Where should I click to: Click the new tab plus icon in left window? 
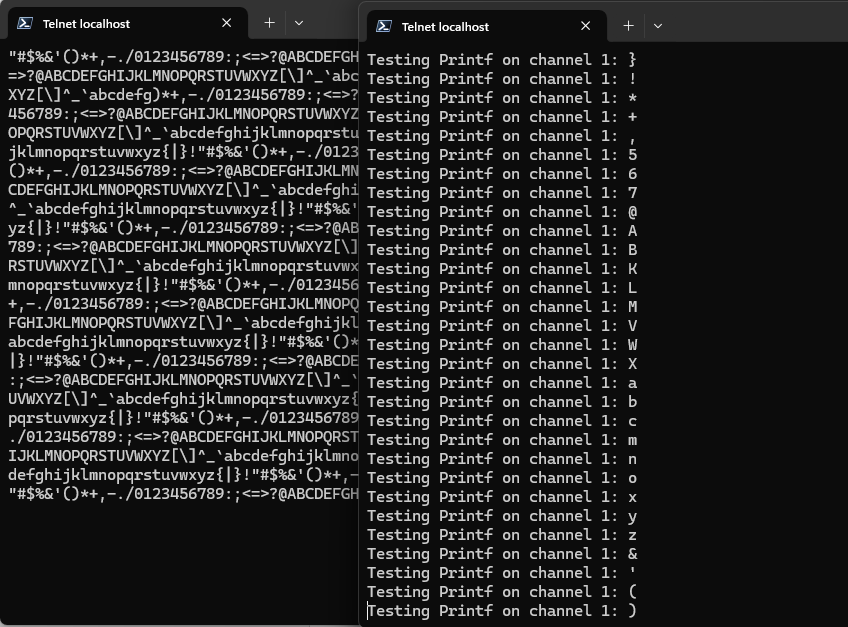tap(268, 22)
